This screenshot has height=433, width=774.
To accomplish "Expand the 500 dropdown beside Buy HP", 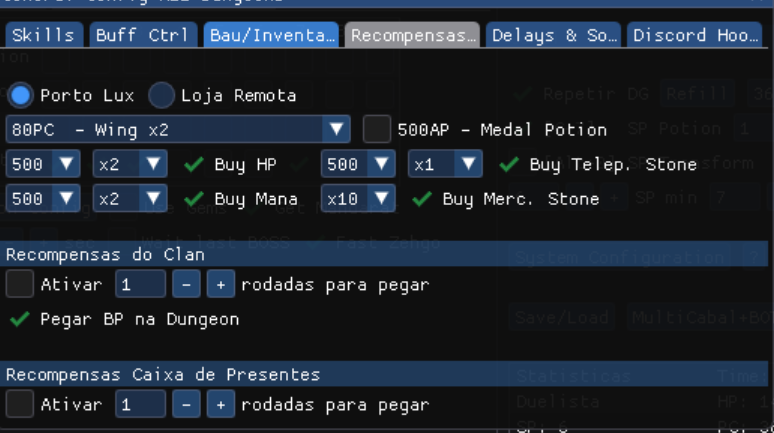I will coord(43,164).
